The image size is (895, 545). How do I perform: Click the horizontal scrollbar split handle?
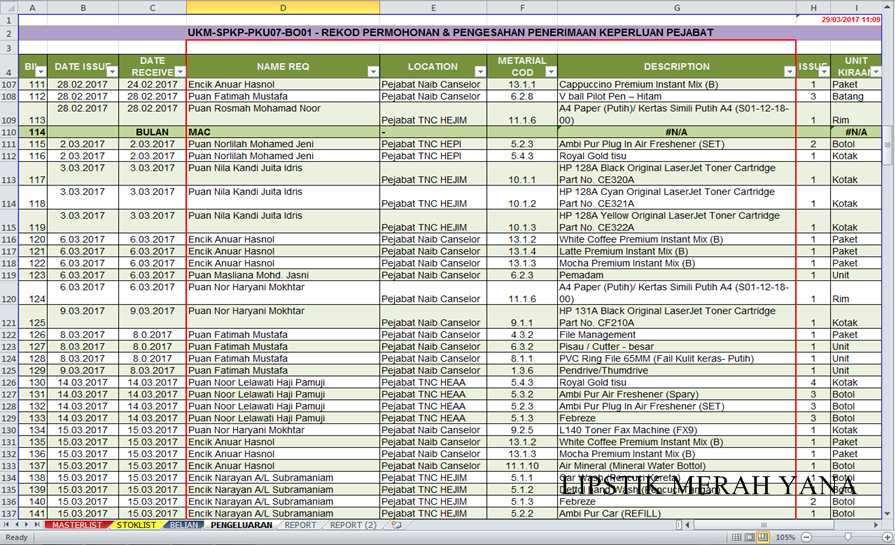point(679,524)
